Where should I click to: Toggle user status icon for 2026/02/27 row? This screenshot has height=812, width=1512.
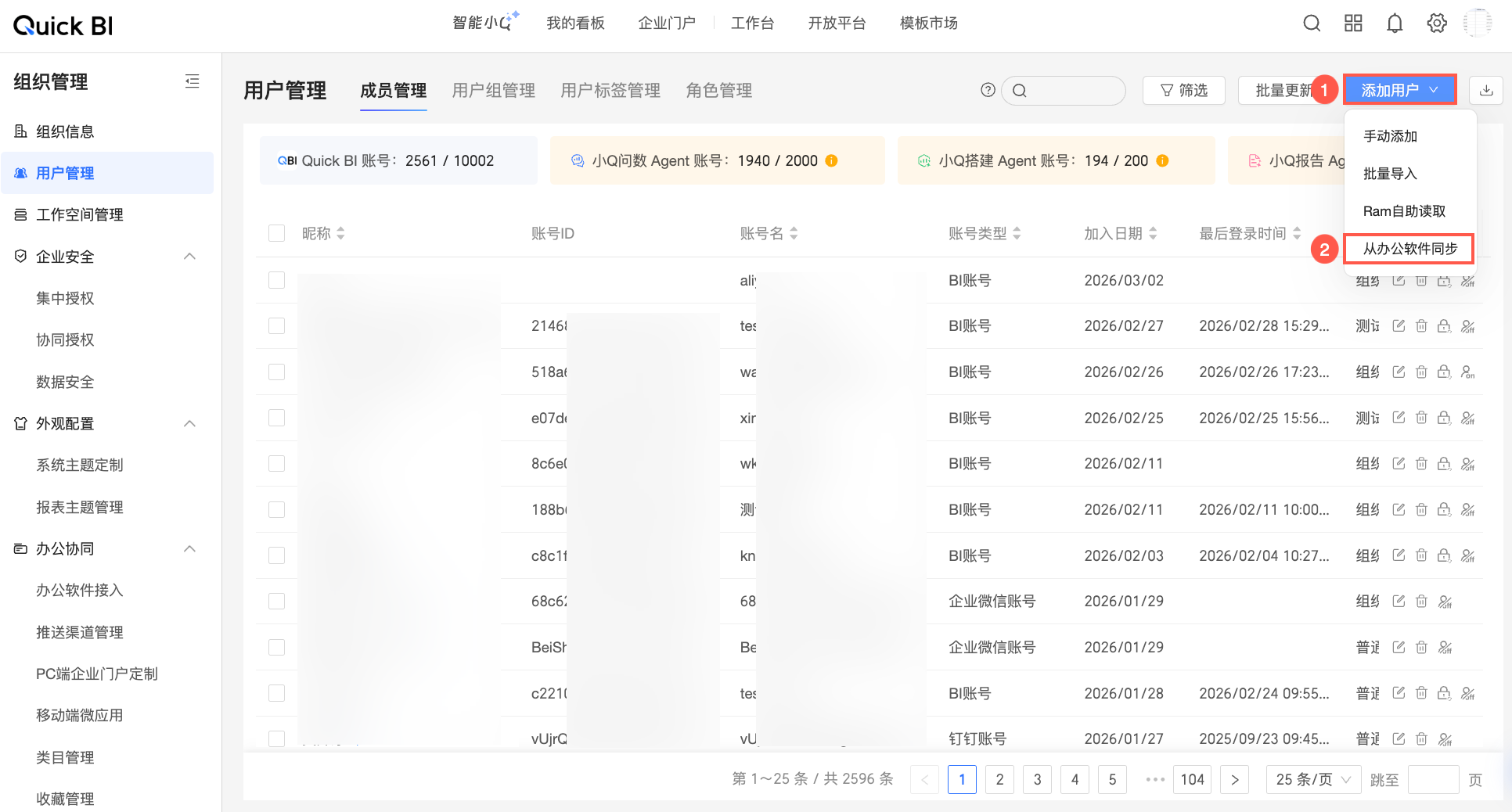1467,326
